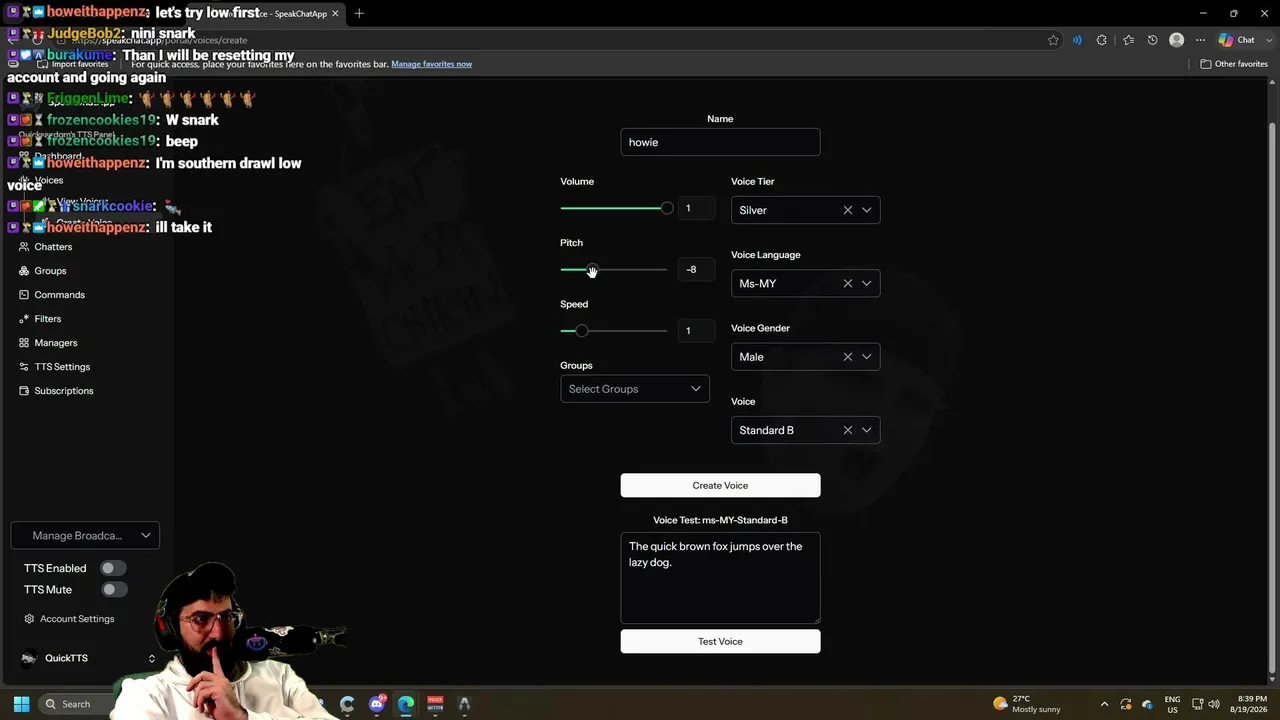Viewport: 1280px width, 720px height.
Task: Click the Groups icon in sidebar
Action: click(x=24, y=271)
